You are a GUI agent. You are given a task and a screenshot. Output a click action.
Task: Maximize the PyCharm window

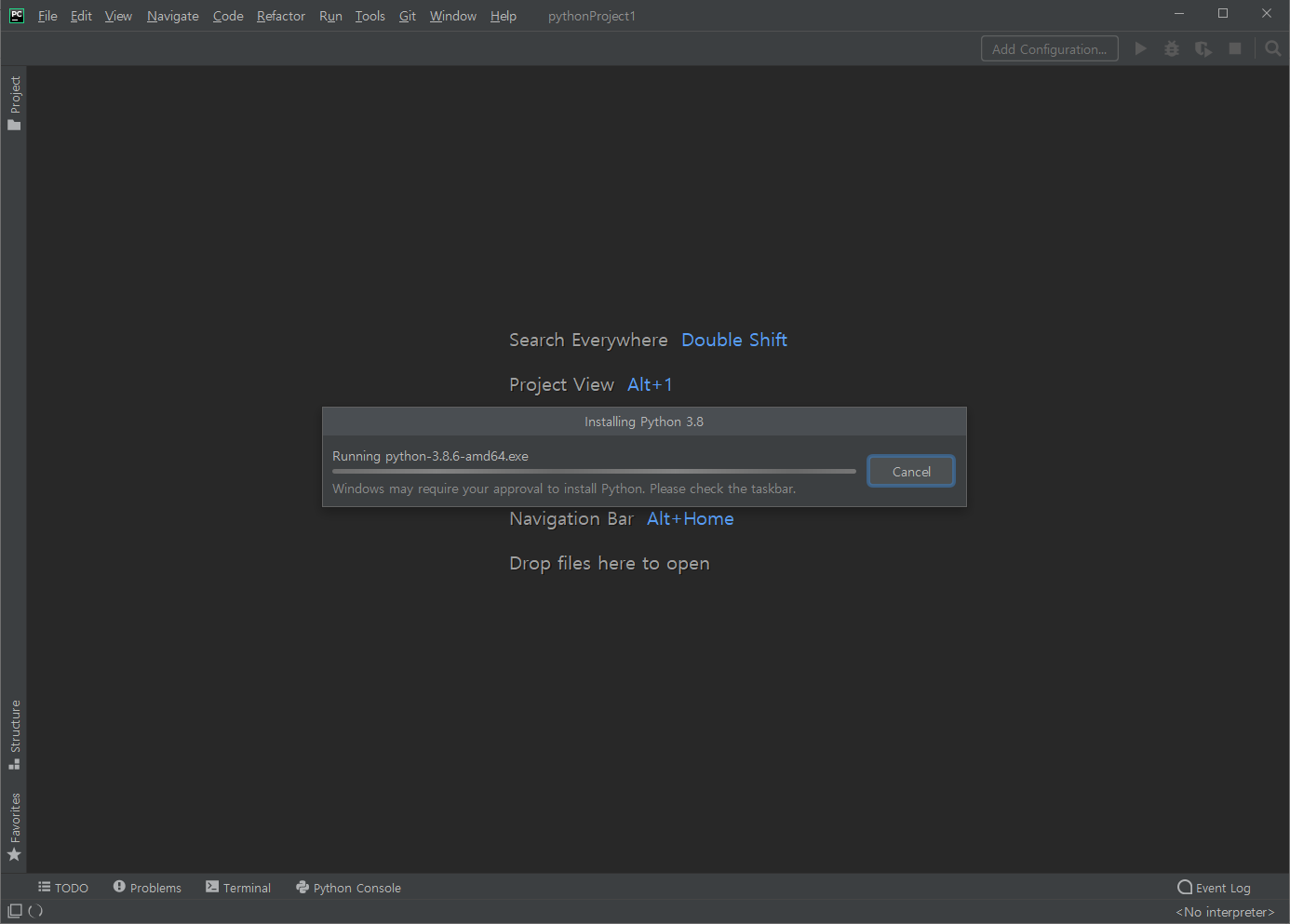(1223, 14)
